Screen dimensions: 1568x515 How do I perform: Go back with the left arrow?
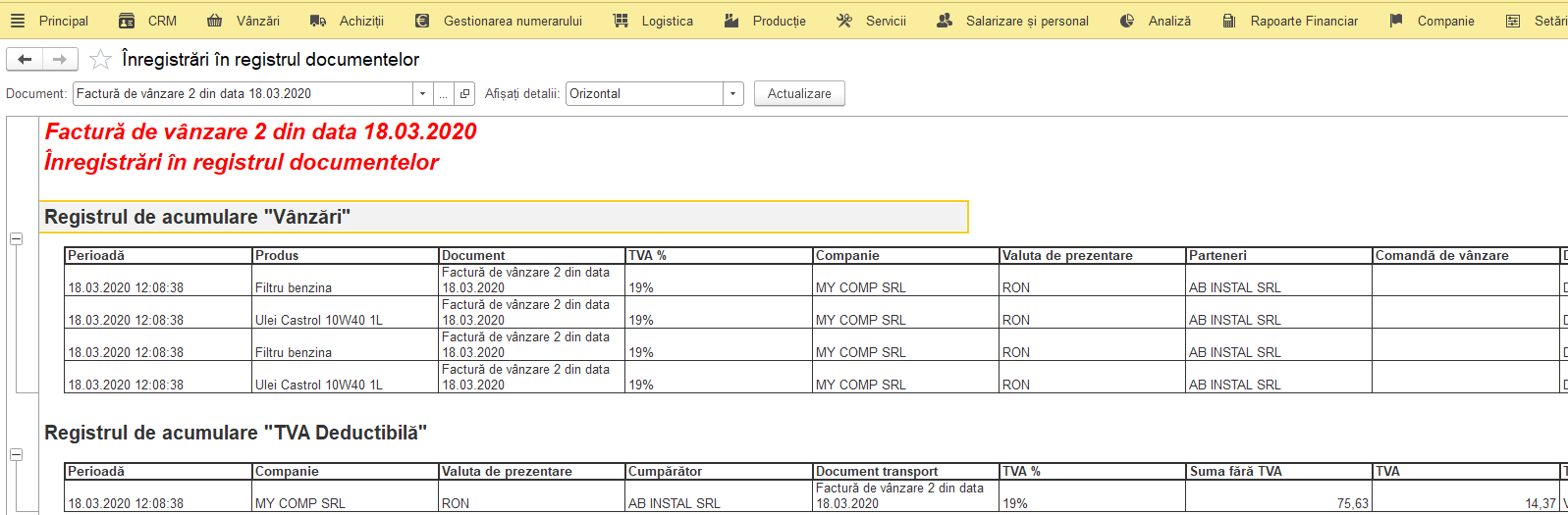click(25, 60)
